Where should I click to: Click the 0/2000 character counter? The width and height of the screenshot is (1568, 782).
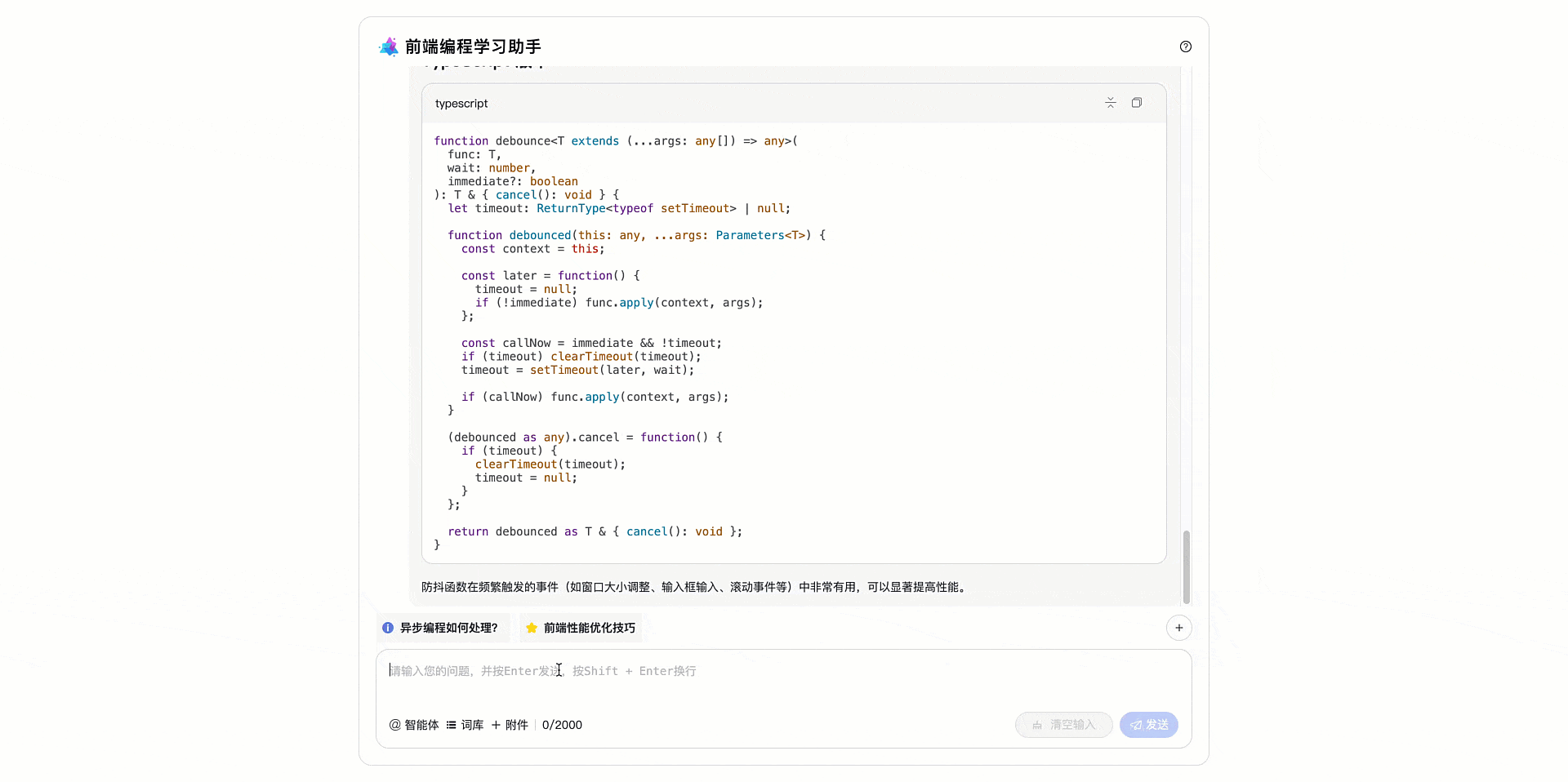point(562,725)
